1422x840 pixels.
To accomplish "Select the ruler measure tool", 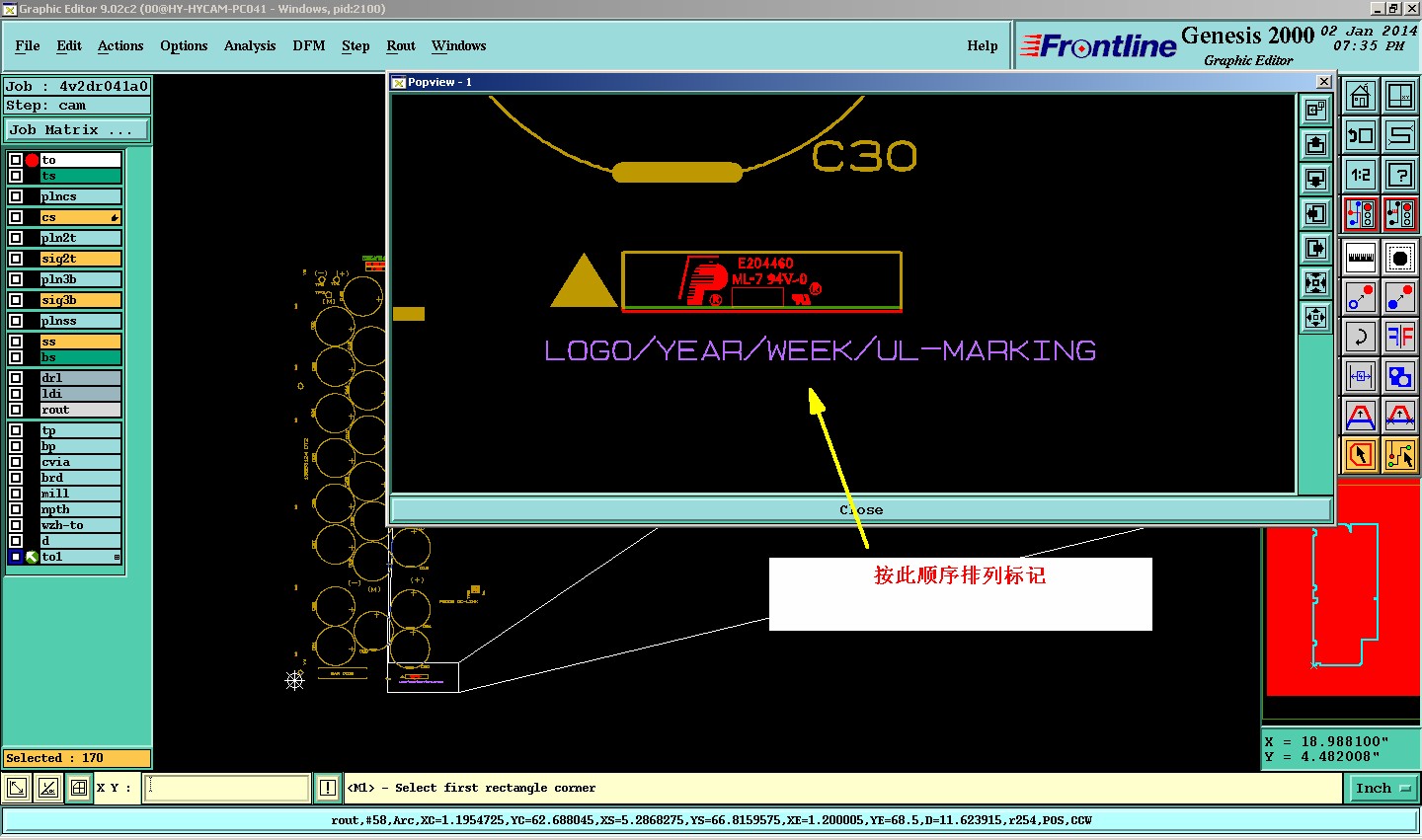I will (x=1361, y=258).
